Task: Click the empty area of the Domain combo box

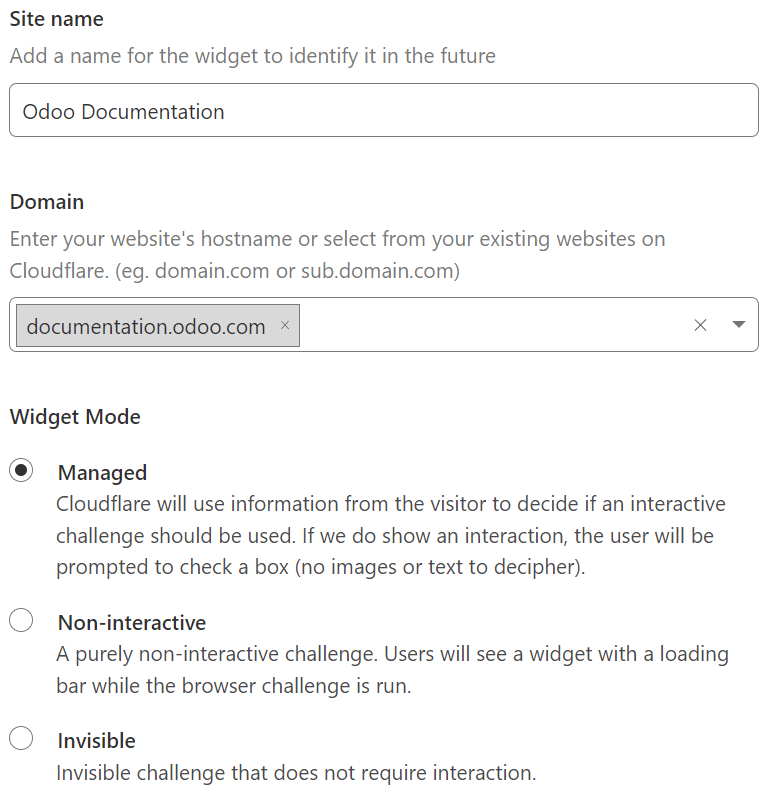Action: [x=490, y=325]
